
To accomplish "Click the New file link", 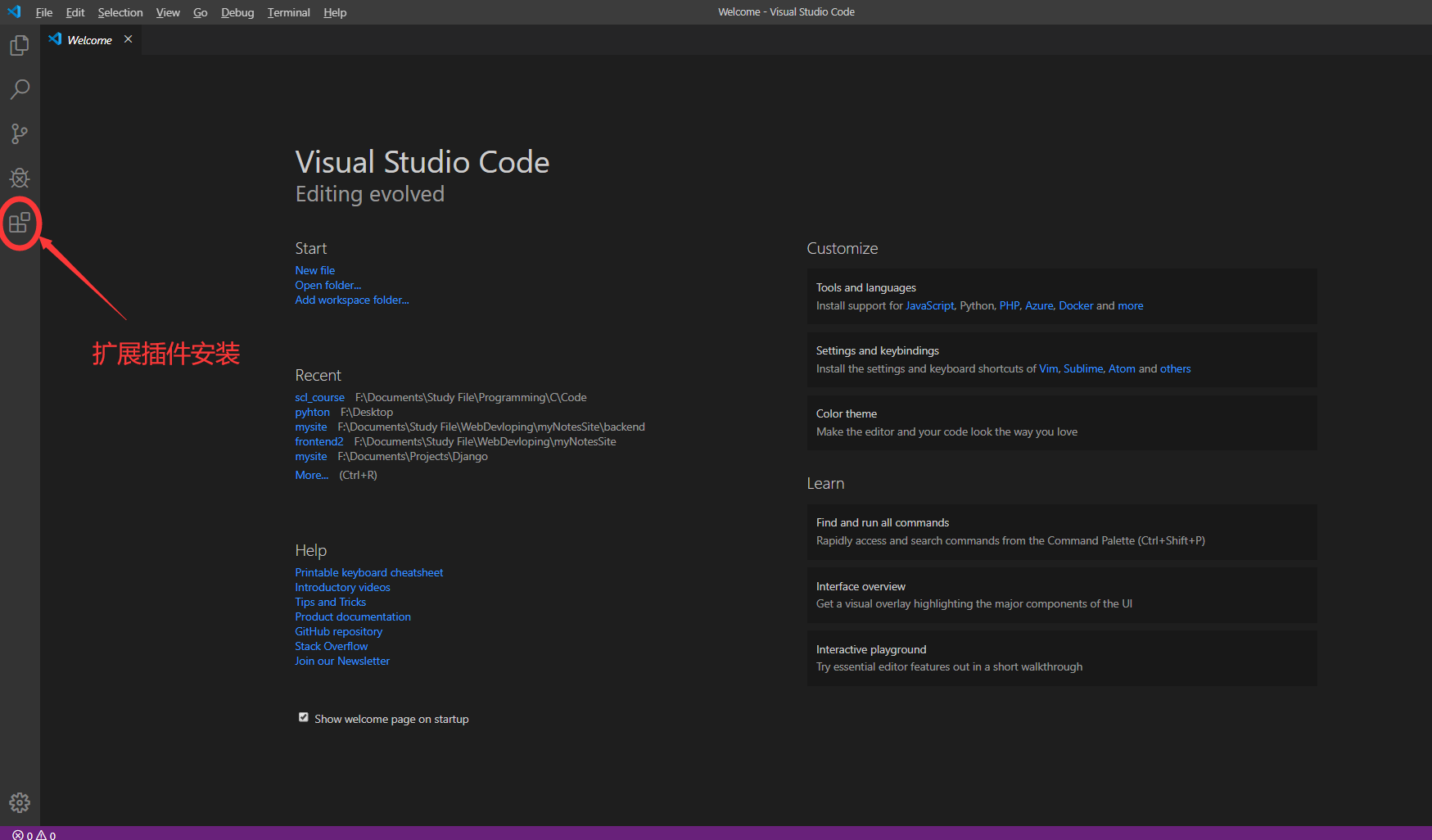I will 315,270.
